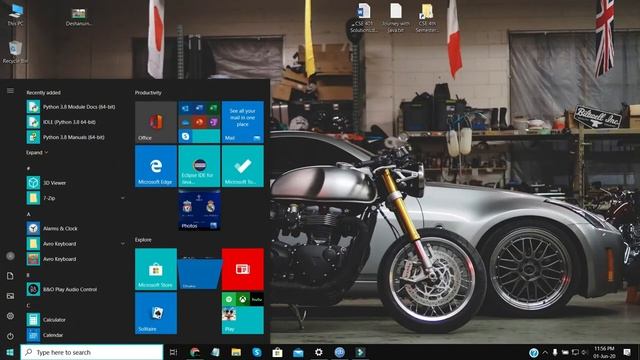The image size is (640, 360).
Task: Open Microsoft Store from taskbar
Action: coord(278,352)
